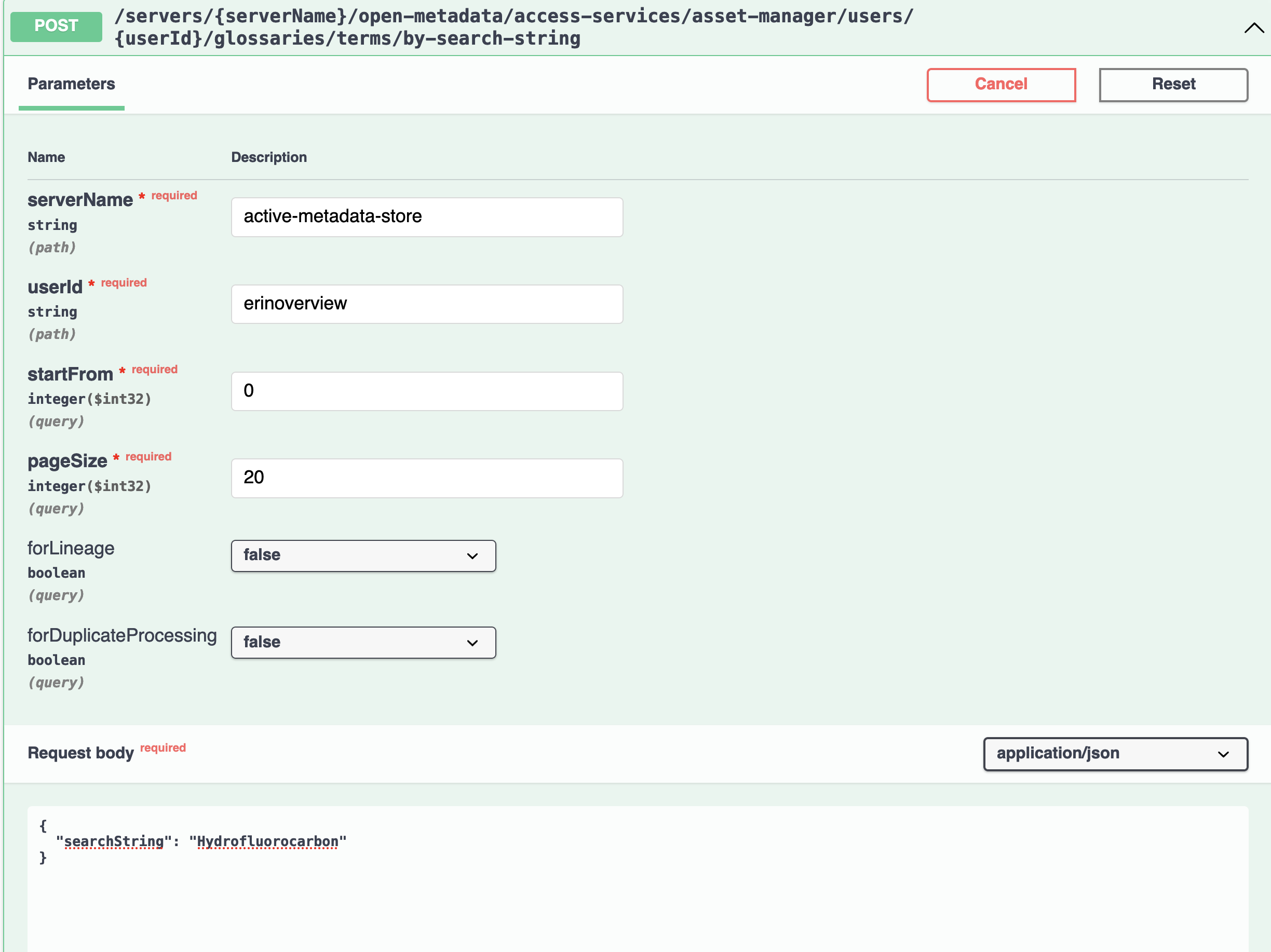Screen dimensions: 1271x952
Task: Focus the startFrom input field
Action: pyautogui.click(x=426, y=391)
